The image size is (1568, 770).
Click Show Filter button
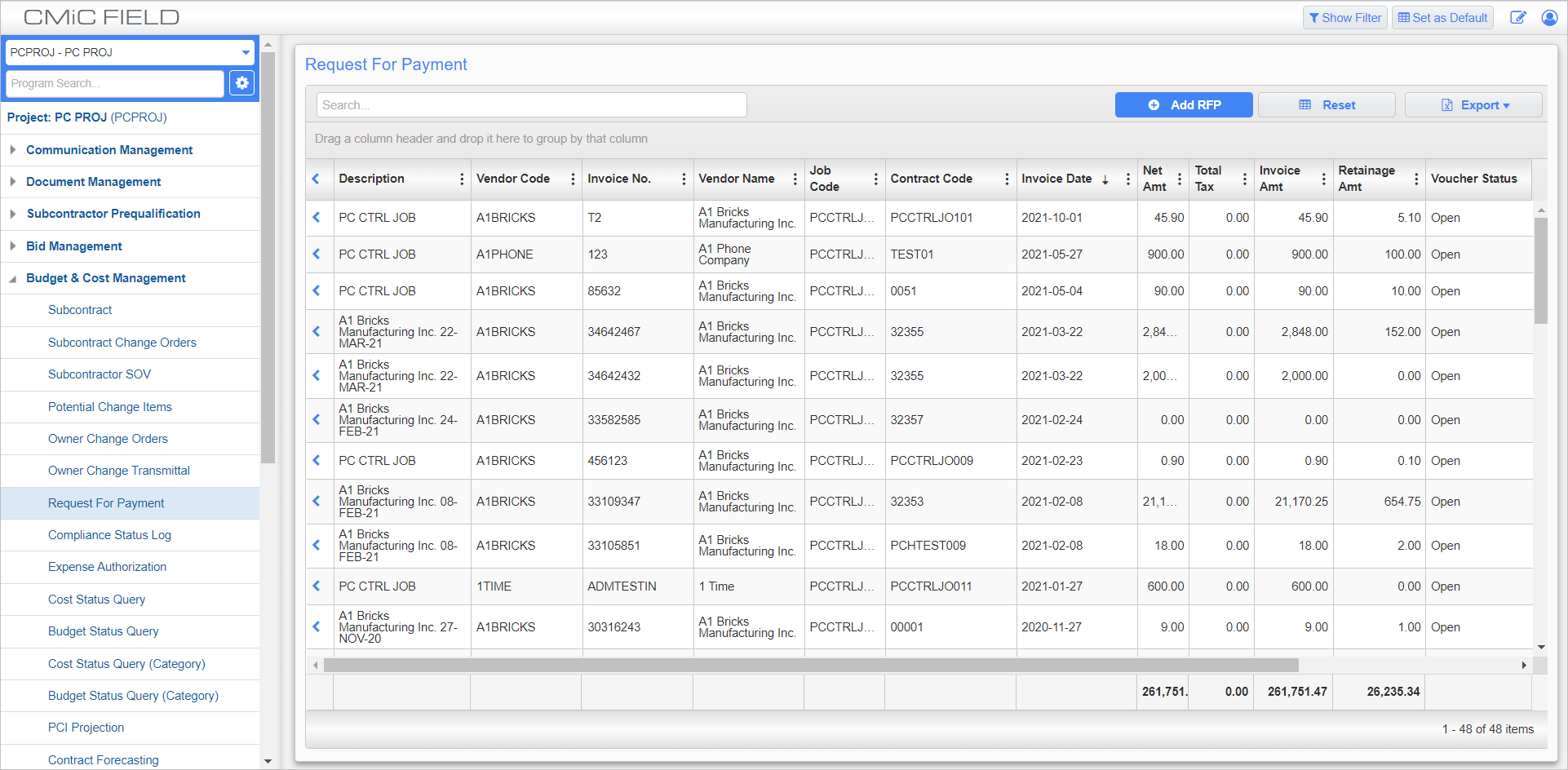[x=1345, y=18]
